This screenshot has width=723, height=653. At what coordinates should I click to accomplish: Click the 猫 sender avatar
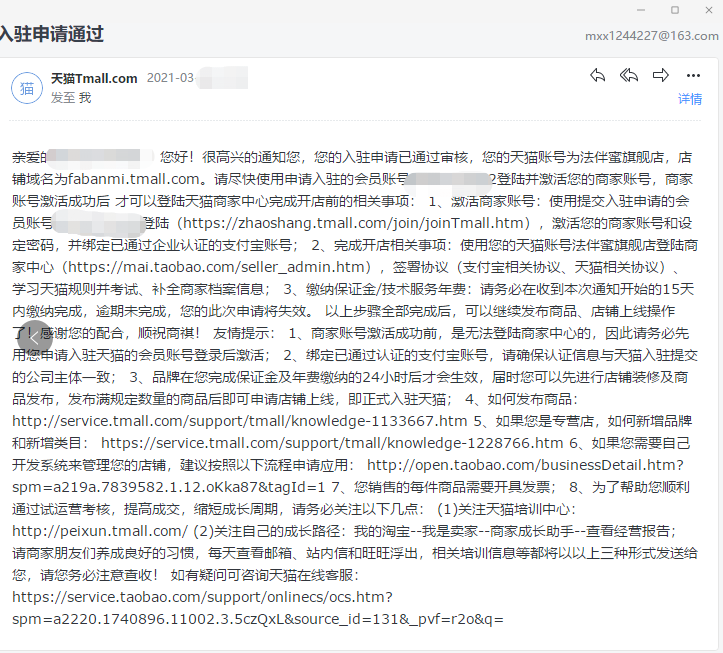click(27, 88)
